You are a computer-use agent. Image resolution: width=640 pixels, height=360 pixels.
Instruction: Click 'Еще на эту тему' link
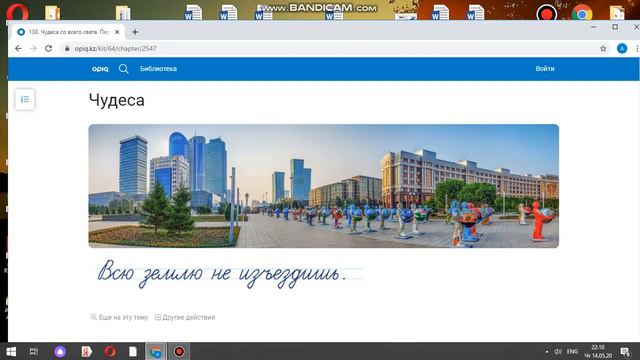tap(119, 317)
